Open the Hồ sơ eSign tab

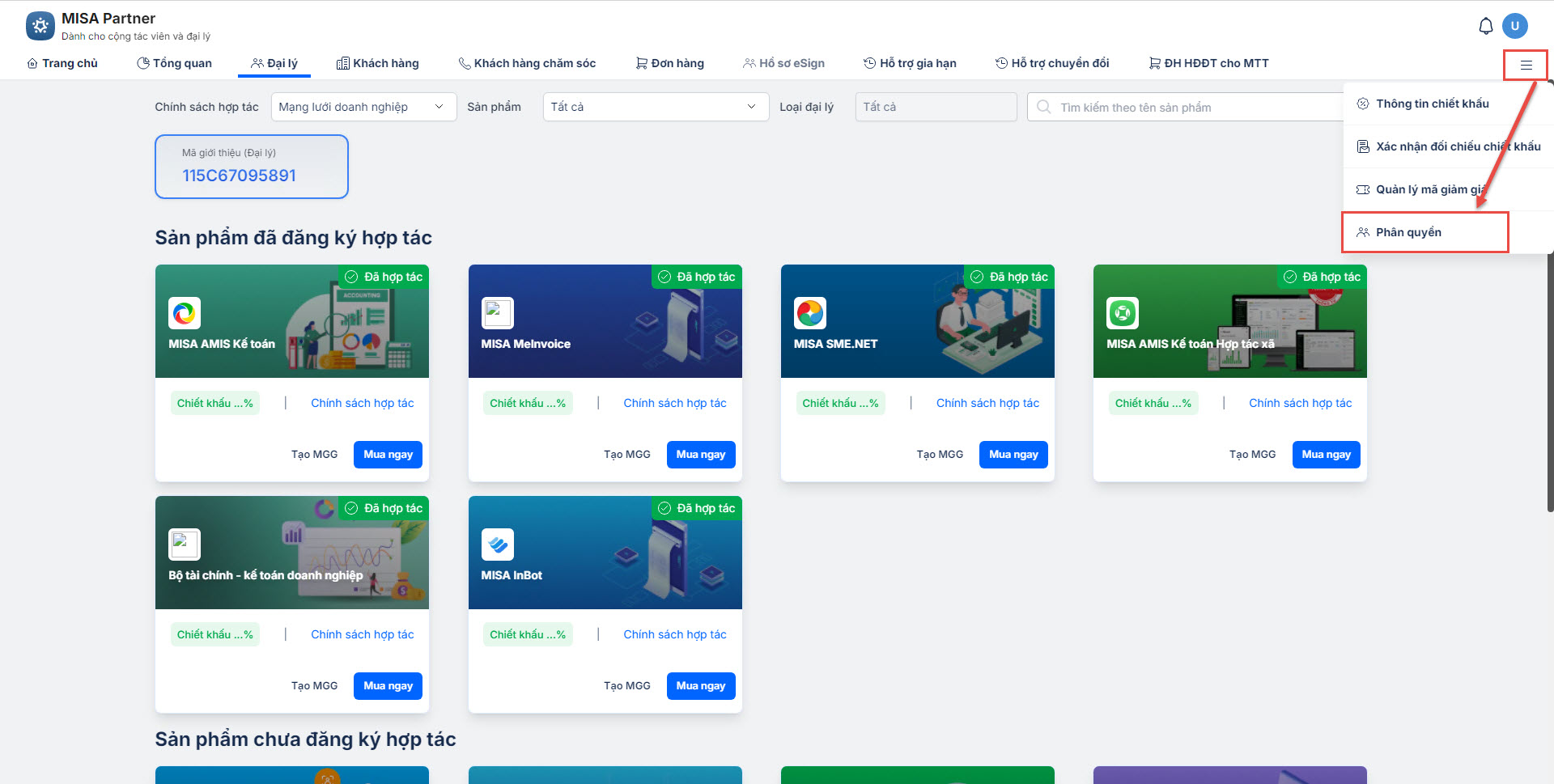point(784,63)
